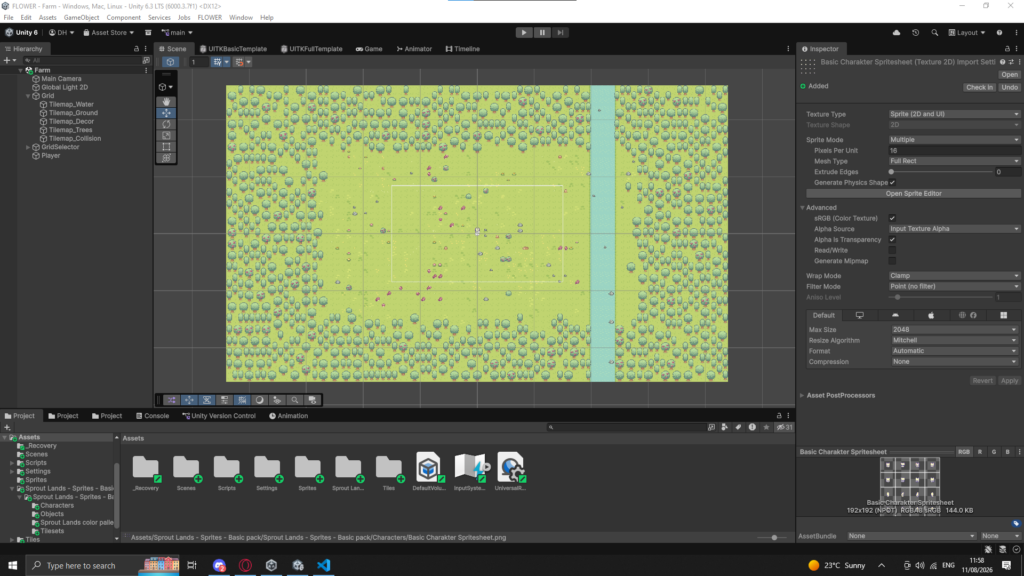
Task: Select the Transform tool
Action: [x=167, y=158]
